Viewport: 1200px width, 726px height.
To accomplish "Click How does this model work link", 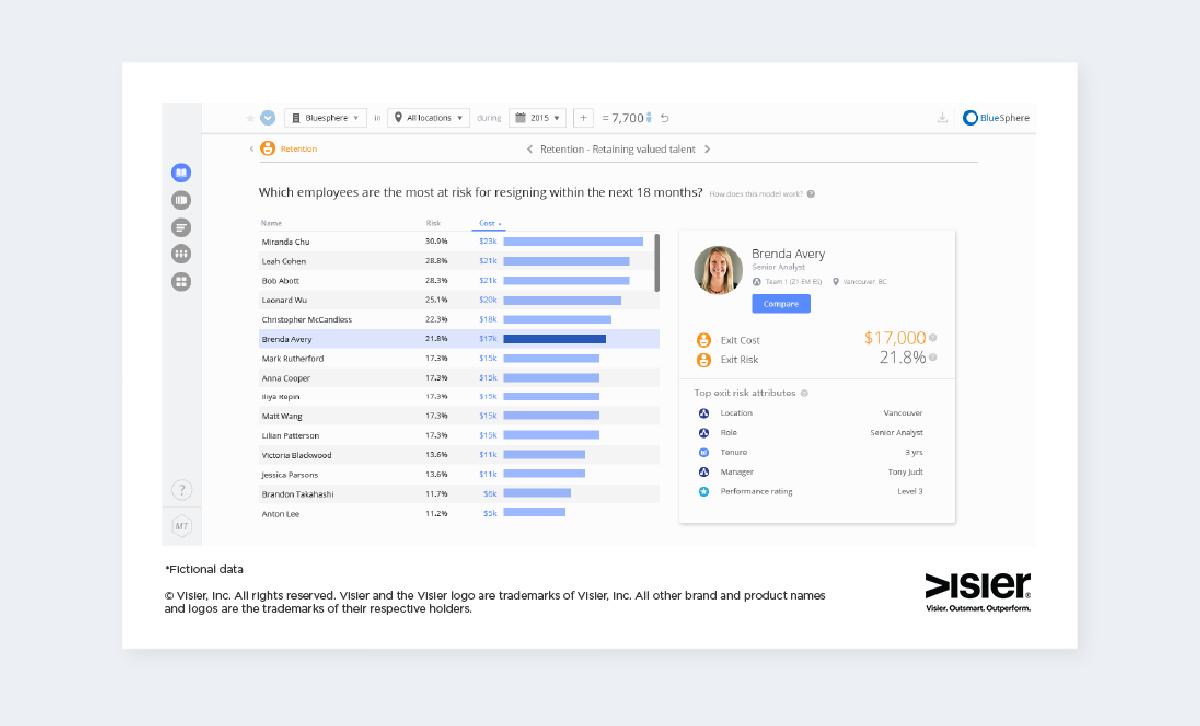I will point(756,194).
